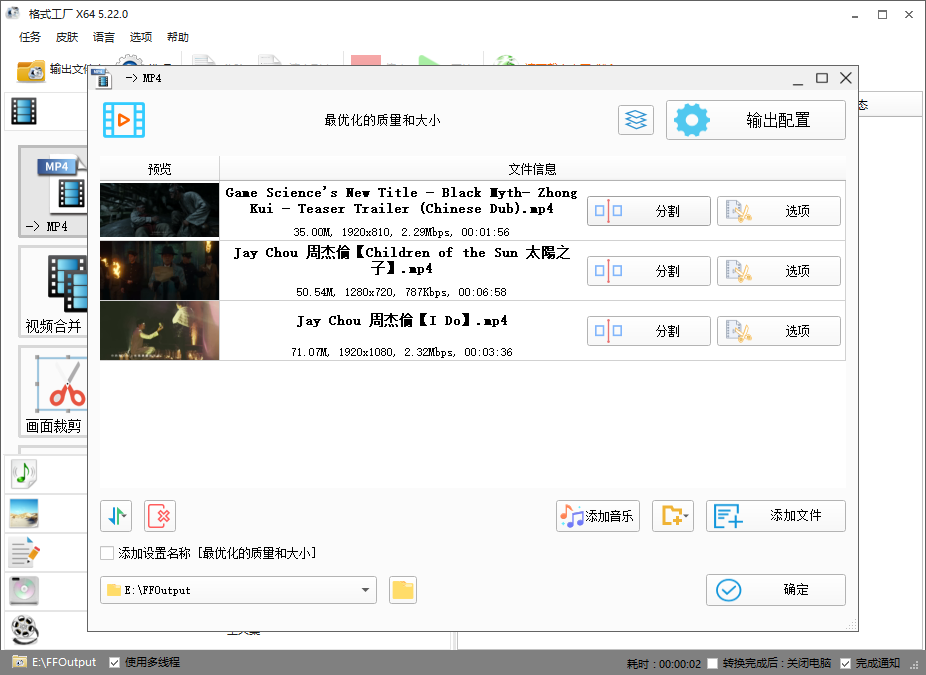Viewport: 926px width, 675px height.
Task: Click the scissors clip icon in I Do row
Action: pyautogui.click(x=738, y=331)
